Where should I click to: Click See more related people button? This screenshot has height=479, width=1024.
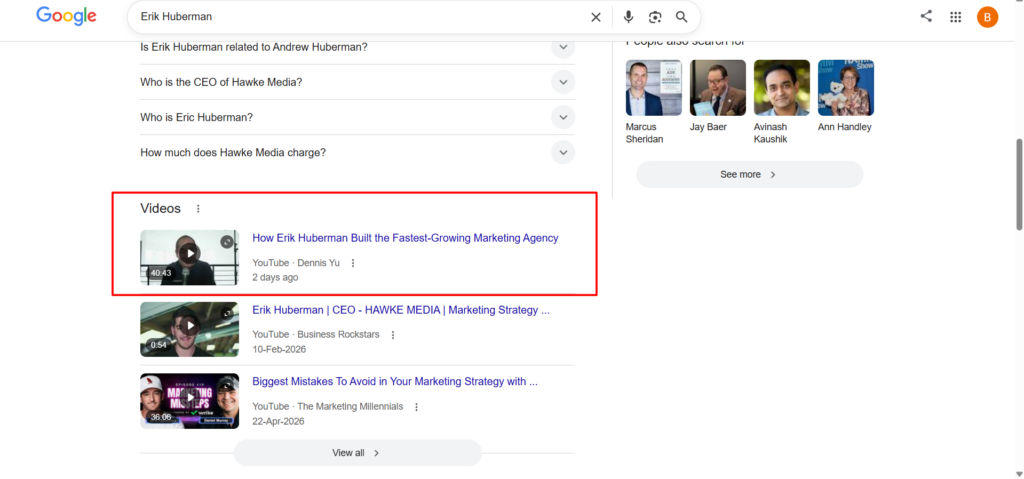(x=750, y=174)
